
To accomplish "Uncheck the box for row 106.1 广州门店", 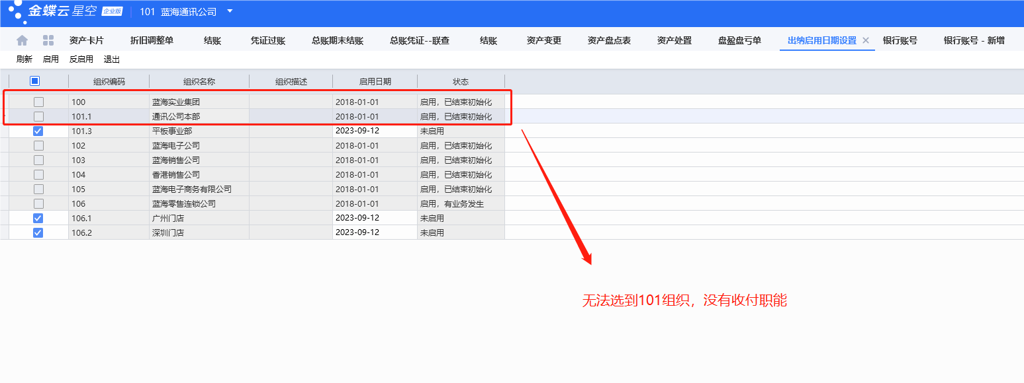I will click(39, 218).
